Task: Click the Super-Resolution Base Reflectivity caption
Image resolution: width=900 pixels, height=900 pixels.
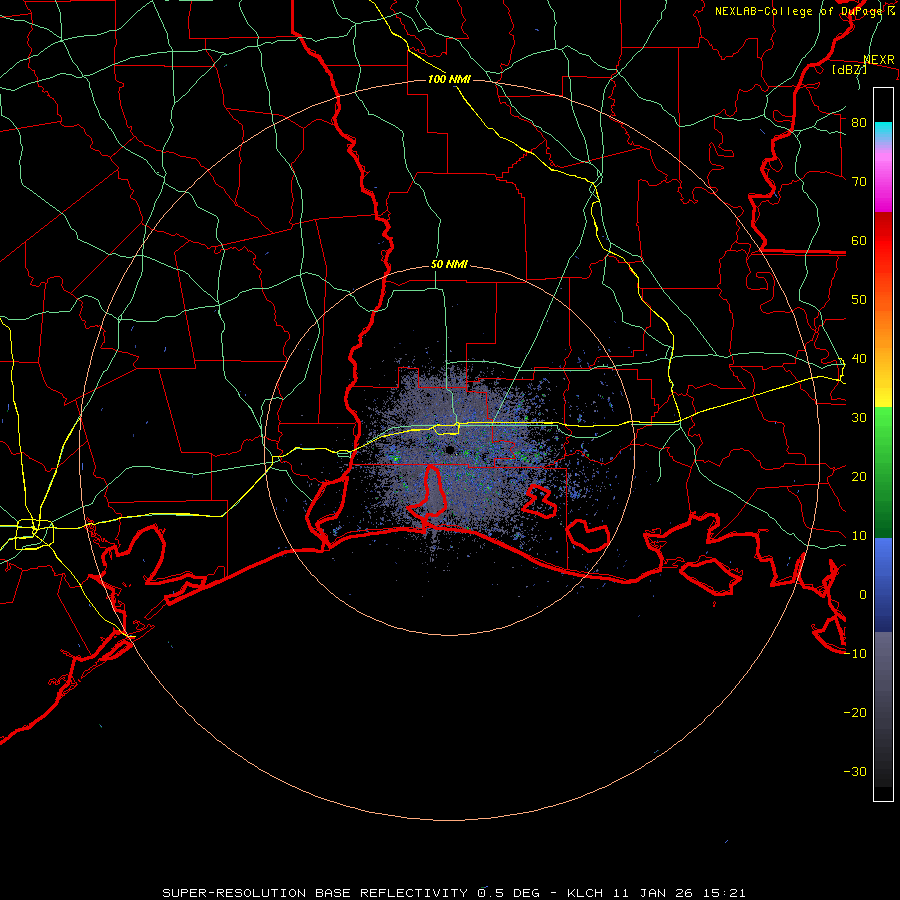Action: 454,893
